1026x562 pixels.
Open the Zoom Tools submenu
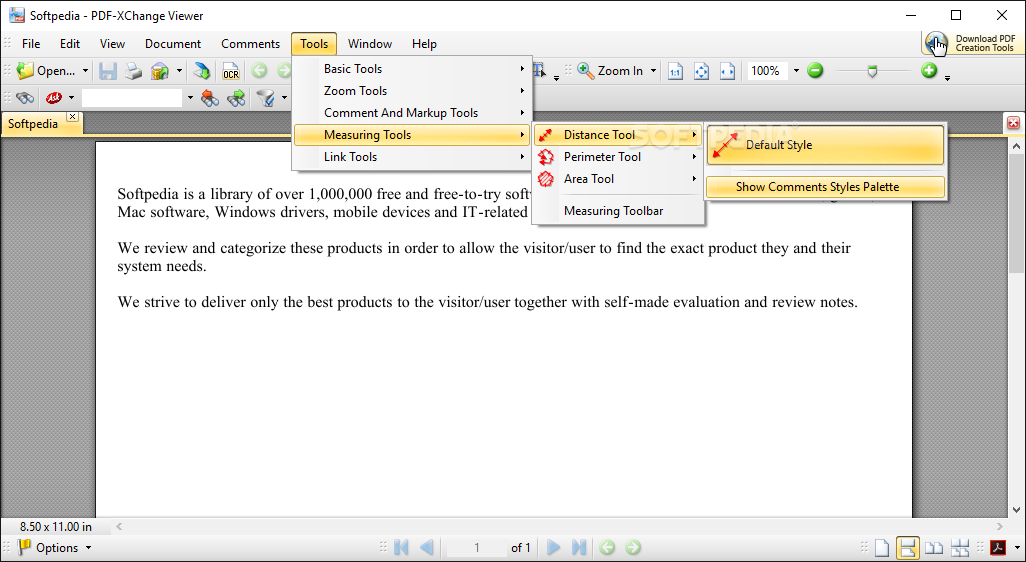(412, 91)
